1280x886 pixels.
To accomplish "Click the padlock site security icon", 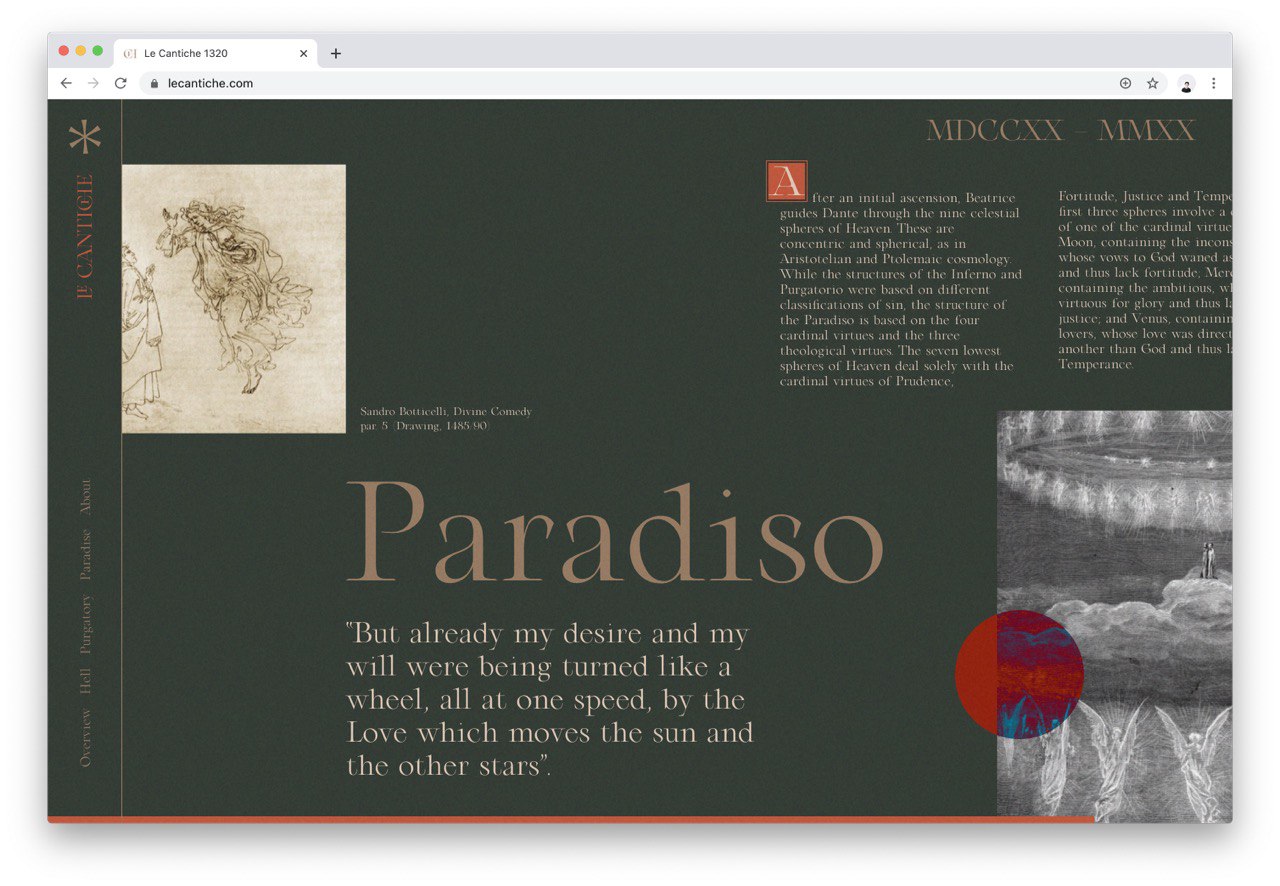I will click(154, 84).
